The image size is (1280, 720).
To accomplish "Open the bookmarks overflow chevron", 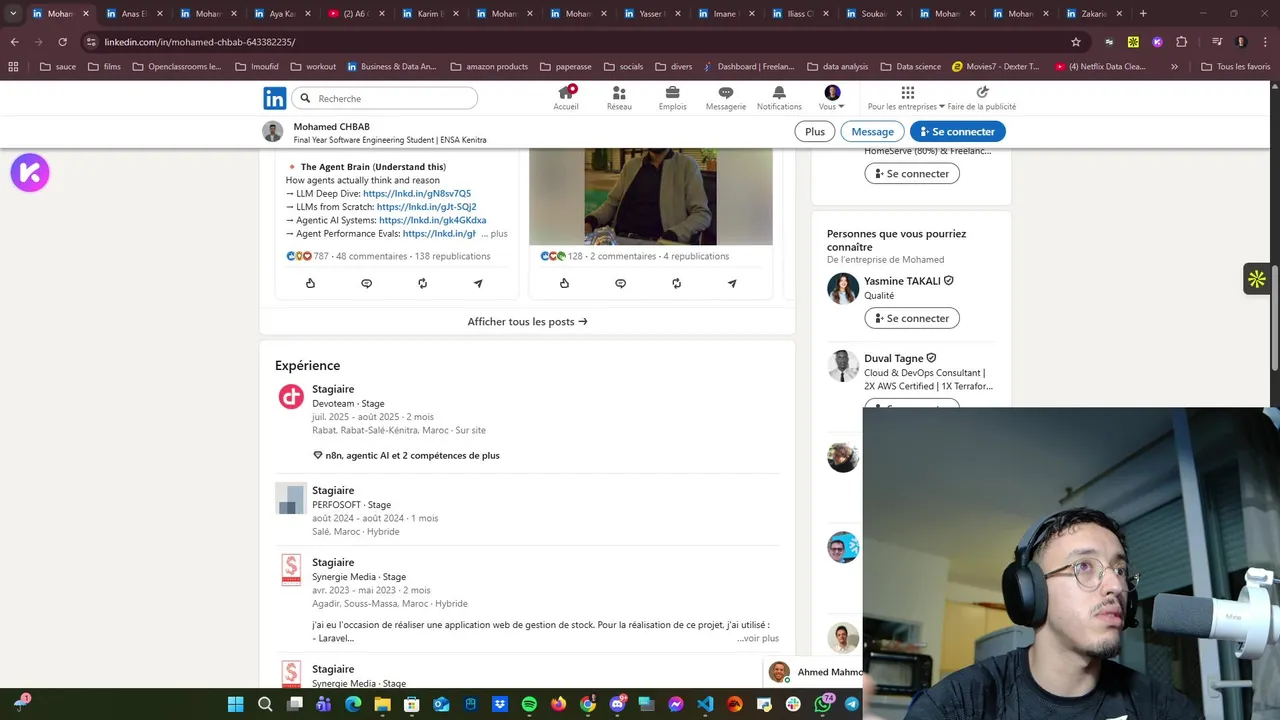I will pos(1174,67).
